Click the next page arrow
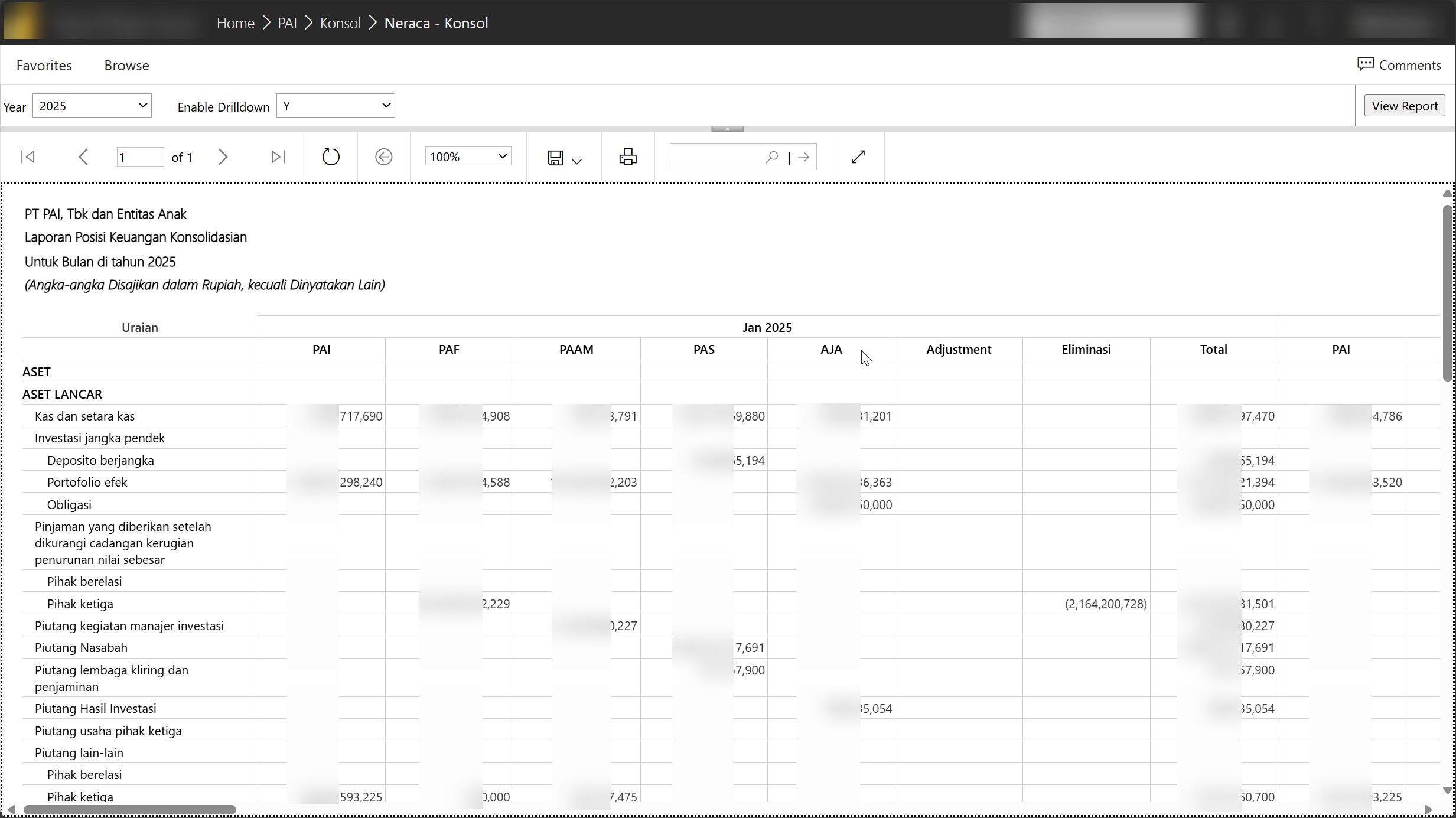1456x818 pixels. point(223,157)
